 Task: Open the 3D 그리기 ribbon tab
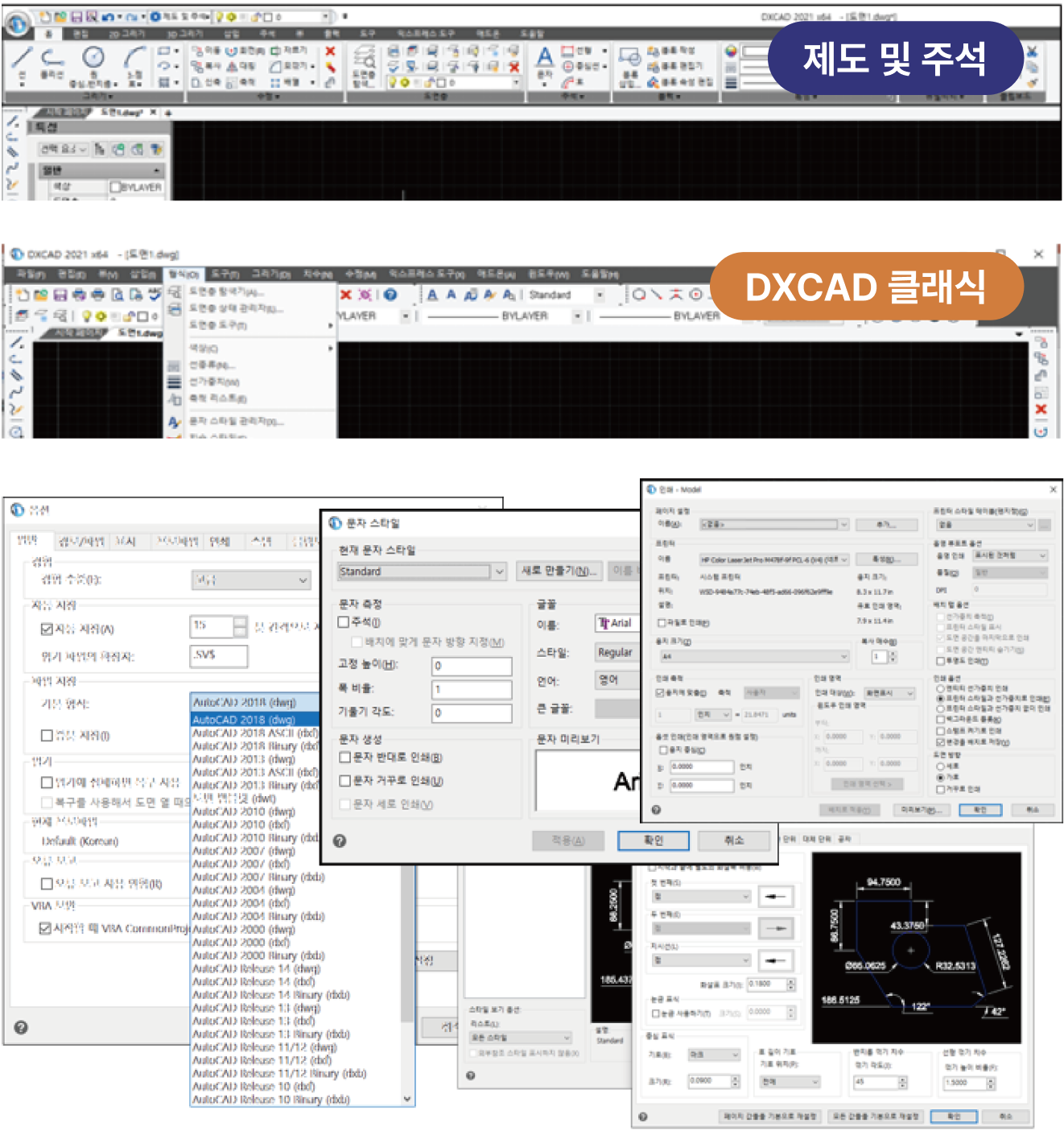click(x=184, y=34)
